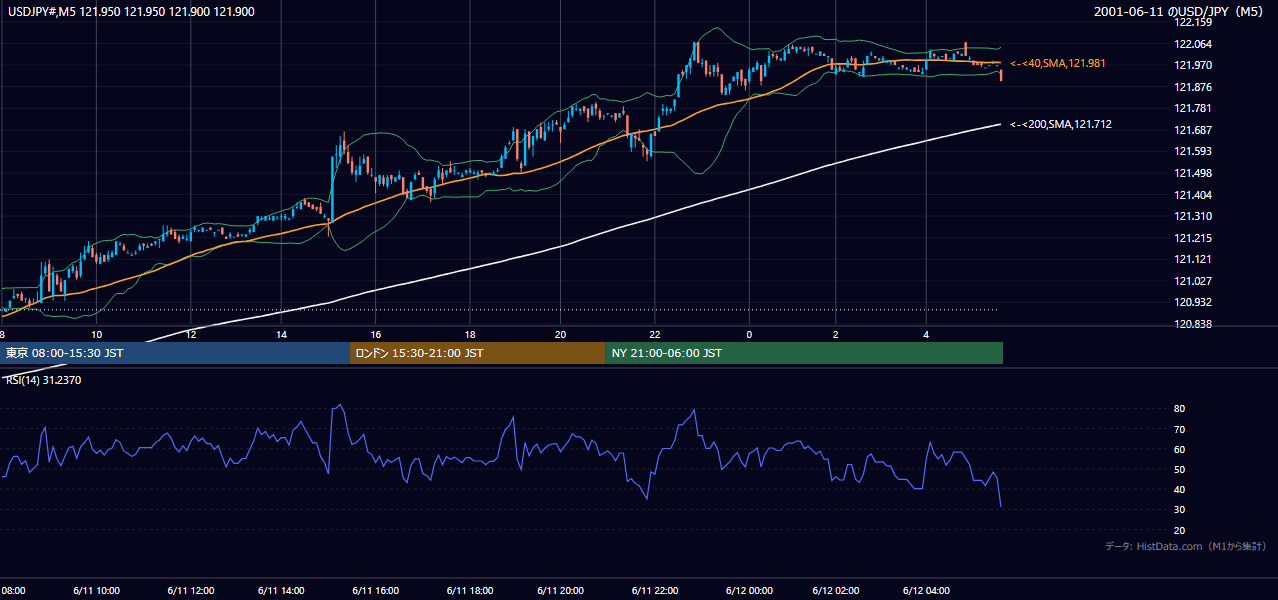Click the 6/11 10:00 time label

(95, 590)
